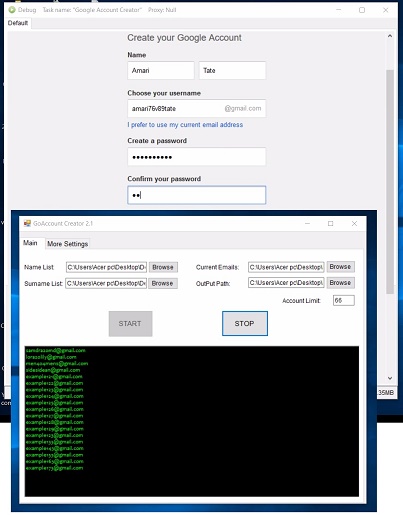Click the STOP button
The width and height of the screenshot is (403, 515).
pyautogui.click(x=245, y=323)
